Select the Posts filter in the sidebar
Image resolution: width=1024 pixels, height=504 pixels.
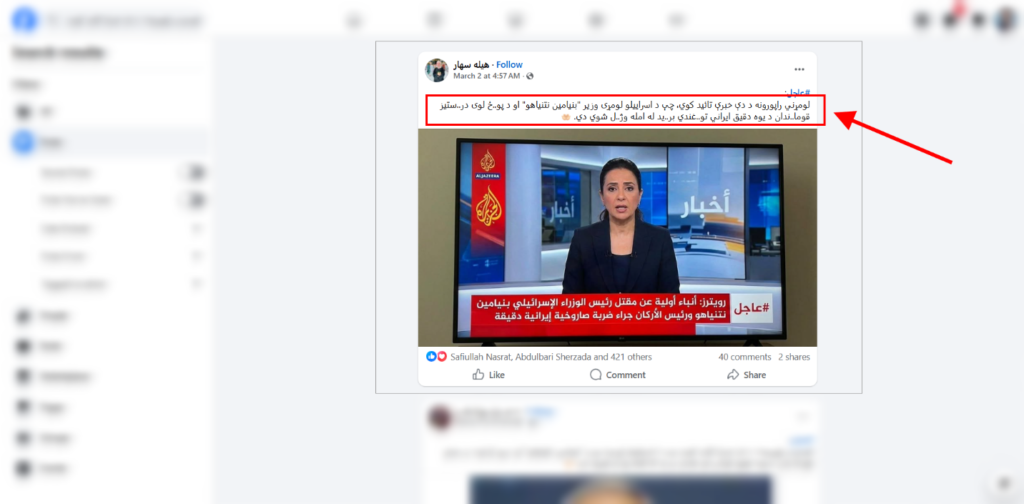pos(110,142)
